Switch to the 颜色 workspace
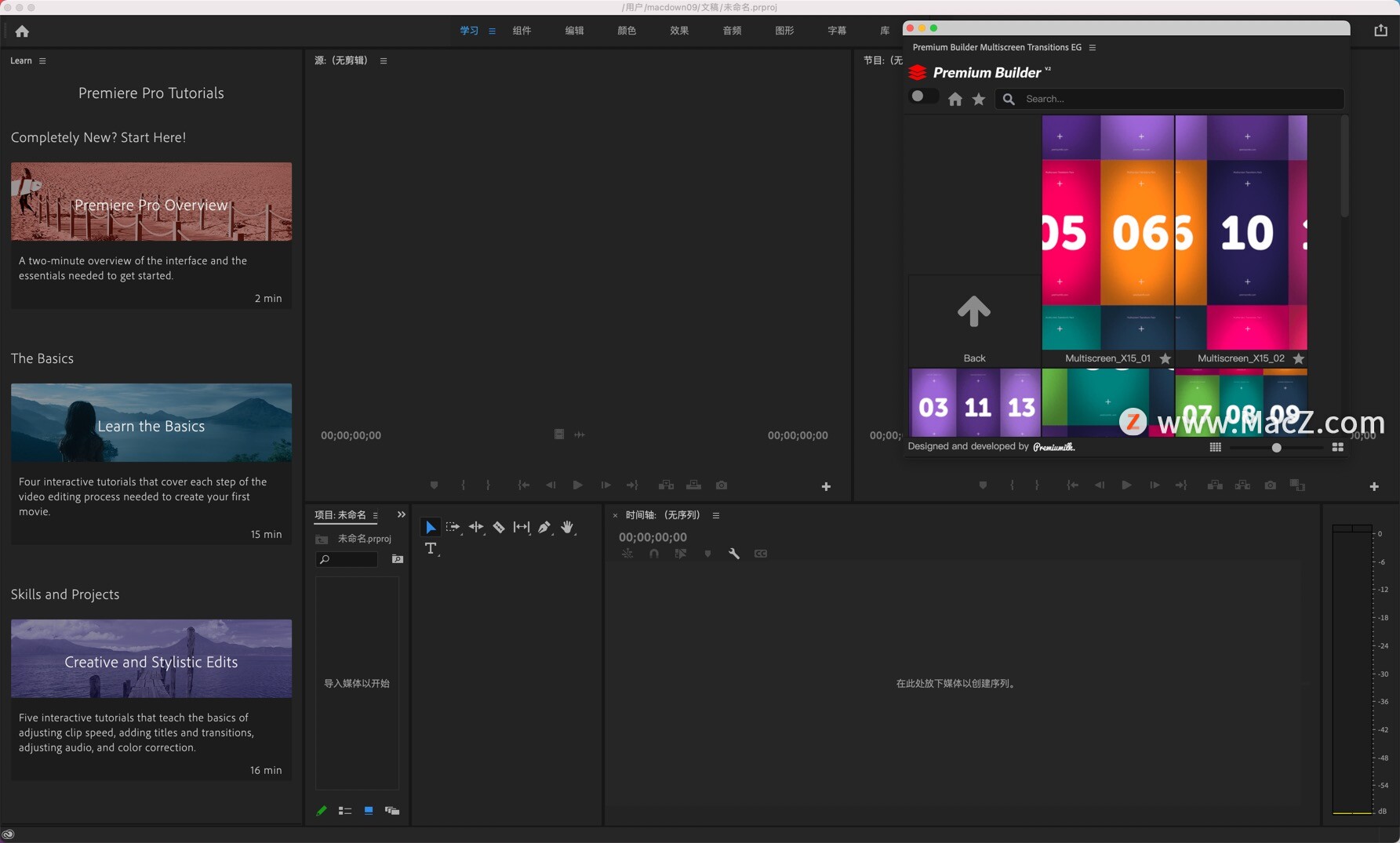The width and height of the screenshot is (1400, 843). coord(627,31)
